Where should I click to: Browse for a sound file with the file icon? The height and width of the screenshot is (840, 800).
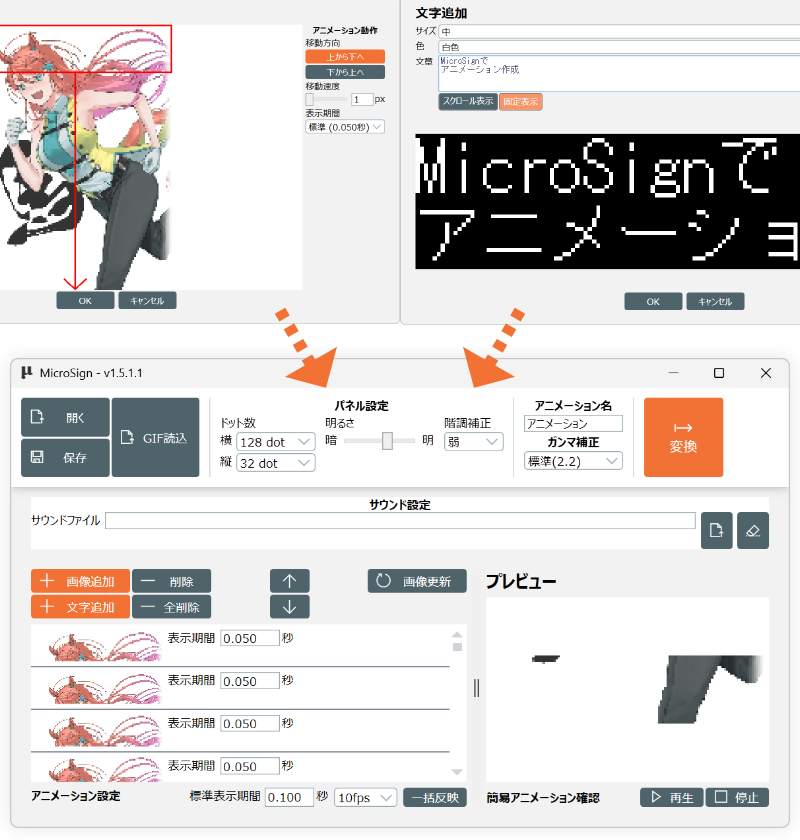pyautogui.click(x=716, y=530)
